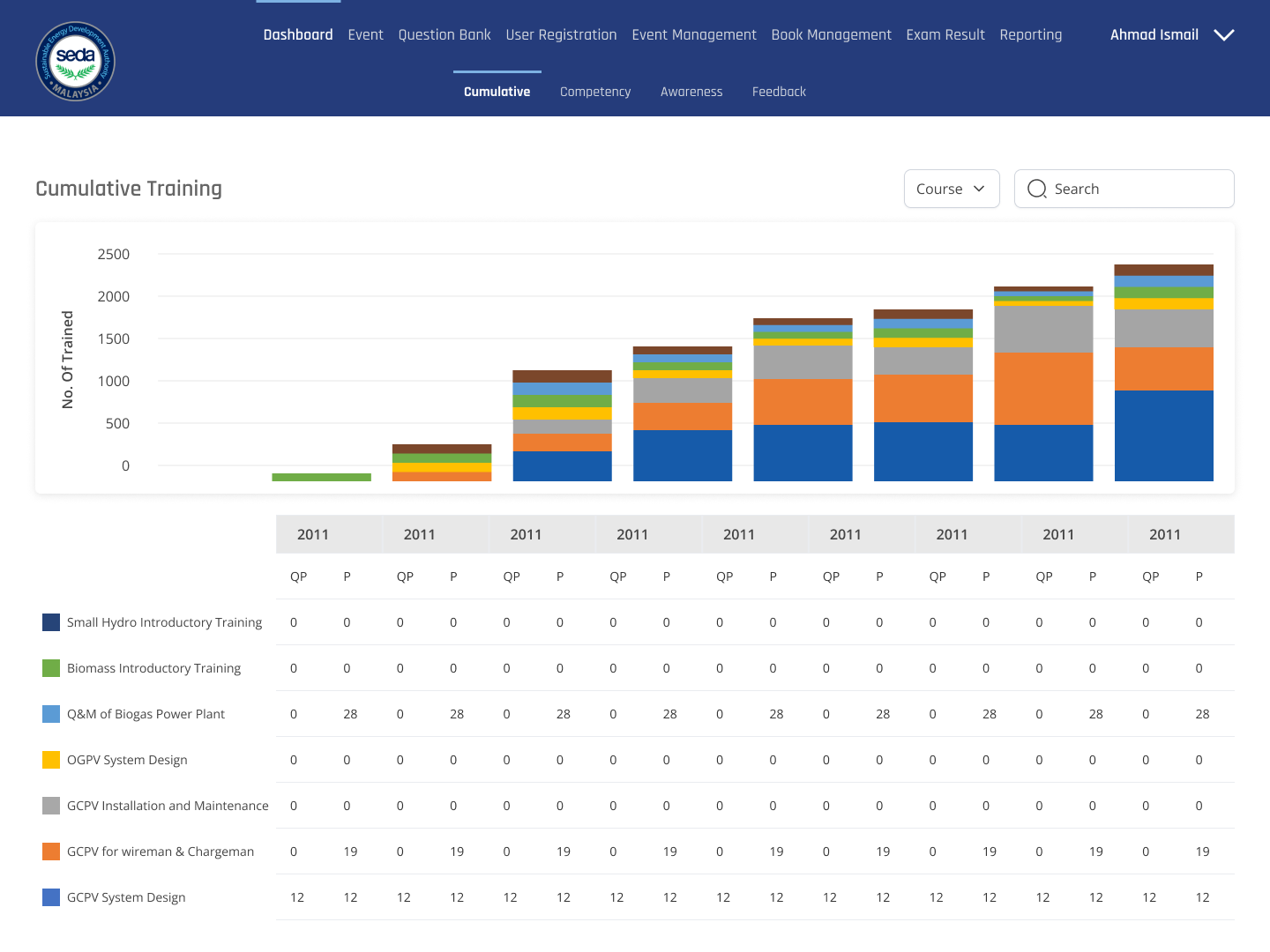Click the first QP sub-header
Viewport: 1270px width, 952px height.
click(x=299, y=576)
